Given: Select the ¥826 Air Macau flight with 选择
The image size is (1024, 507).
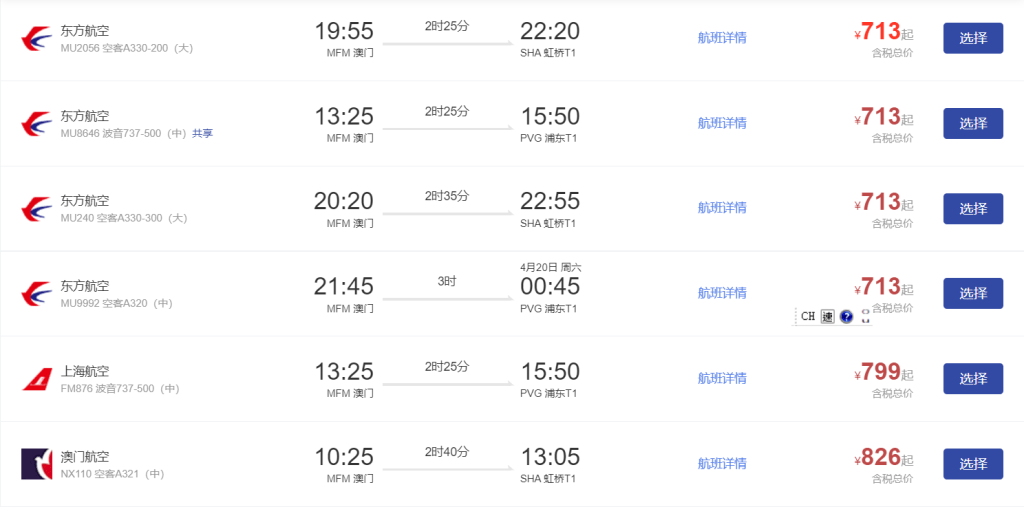Looking at the screenshot, I should pos(972,464).
